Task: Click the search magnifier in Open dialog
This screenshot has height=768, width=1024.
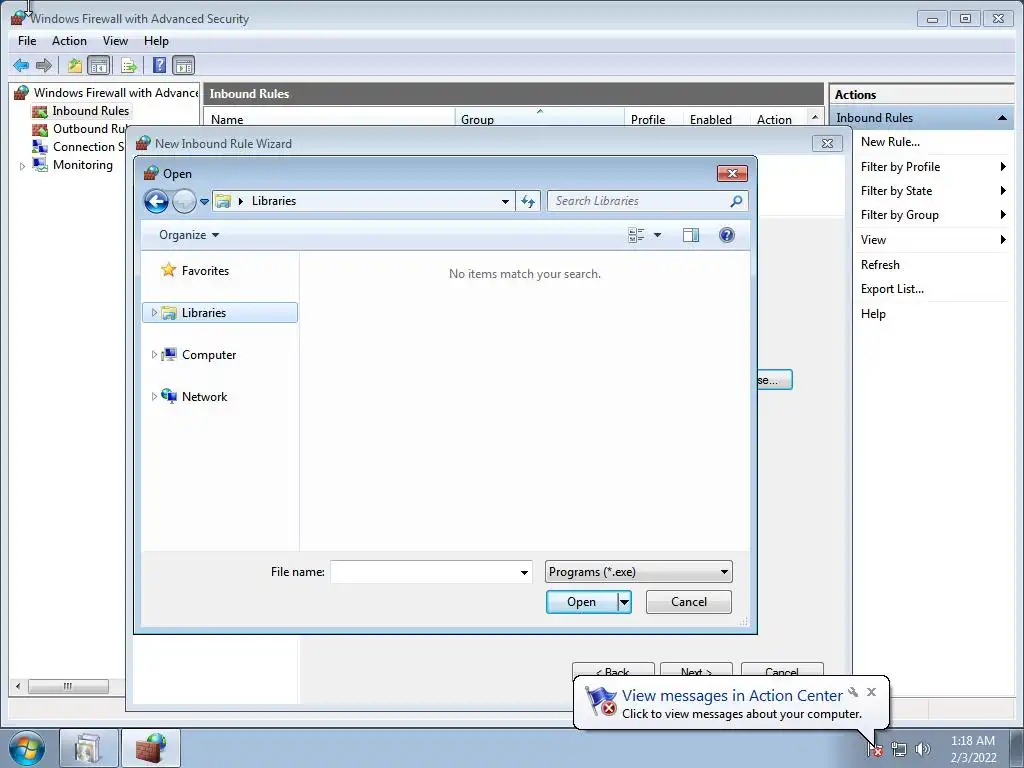Action: 736,201
